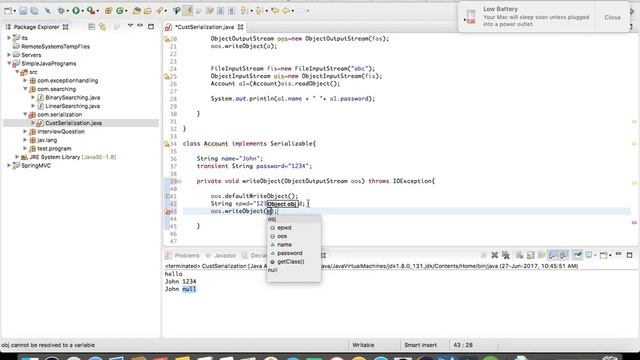
Task: Click the Search flashlight icon
Action: [159, 11]
